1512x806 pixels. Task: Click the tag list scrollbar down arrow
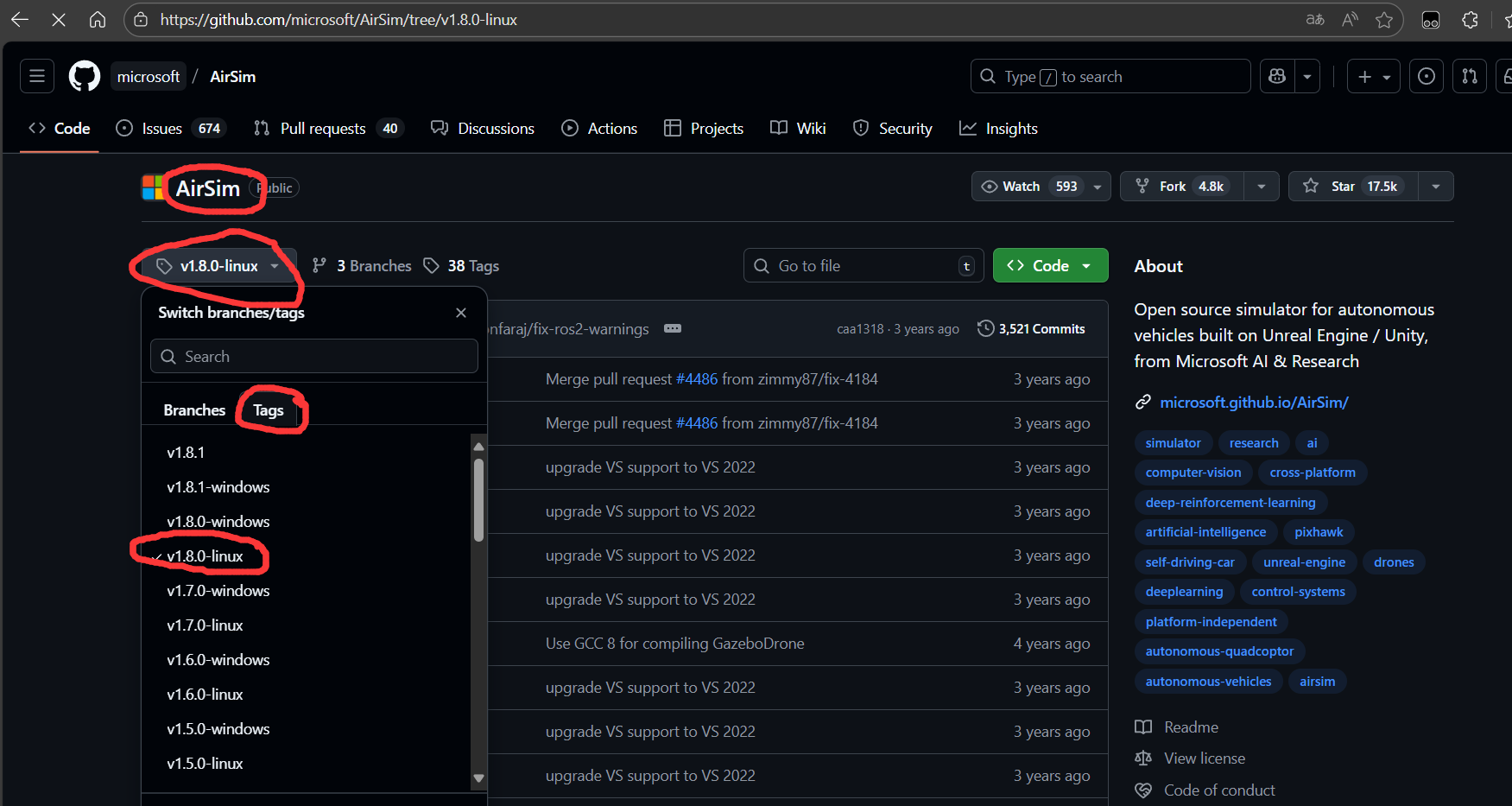[478, 778]
